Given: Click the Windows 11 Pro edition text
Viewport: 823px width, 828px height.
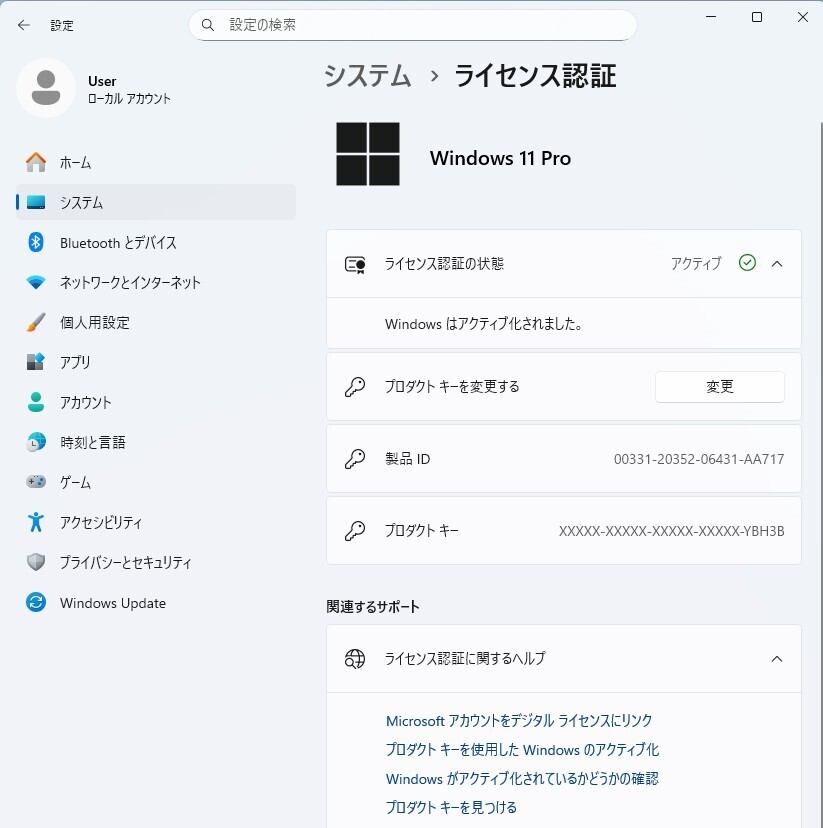Looking at the screenshot, I should 500,158.
